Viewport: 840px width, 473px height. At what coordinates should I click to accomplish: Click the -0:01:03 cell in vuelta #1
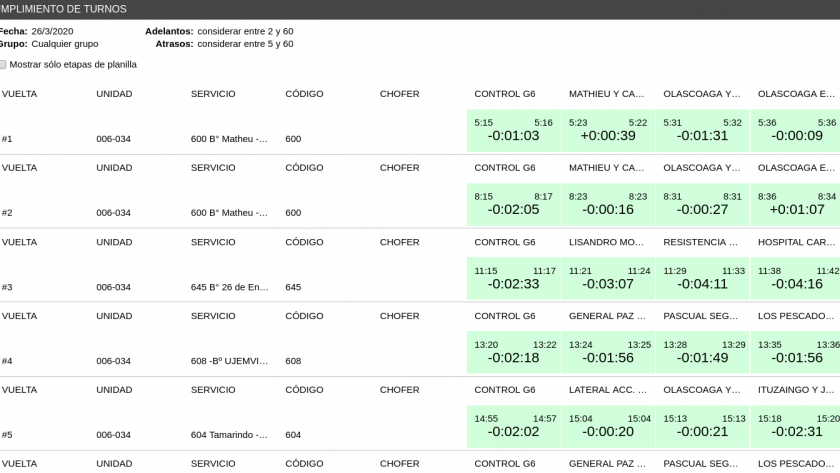[x=513, y=136]
